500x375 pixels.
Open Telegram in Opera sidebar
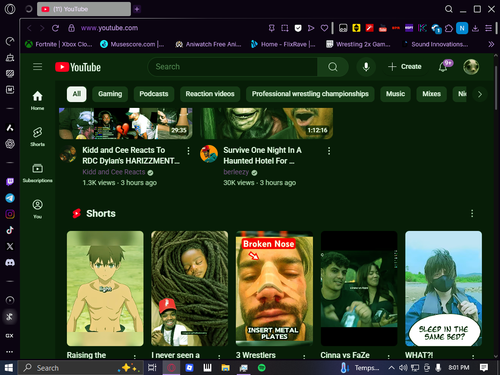10,198
